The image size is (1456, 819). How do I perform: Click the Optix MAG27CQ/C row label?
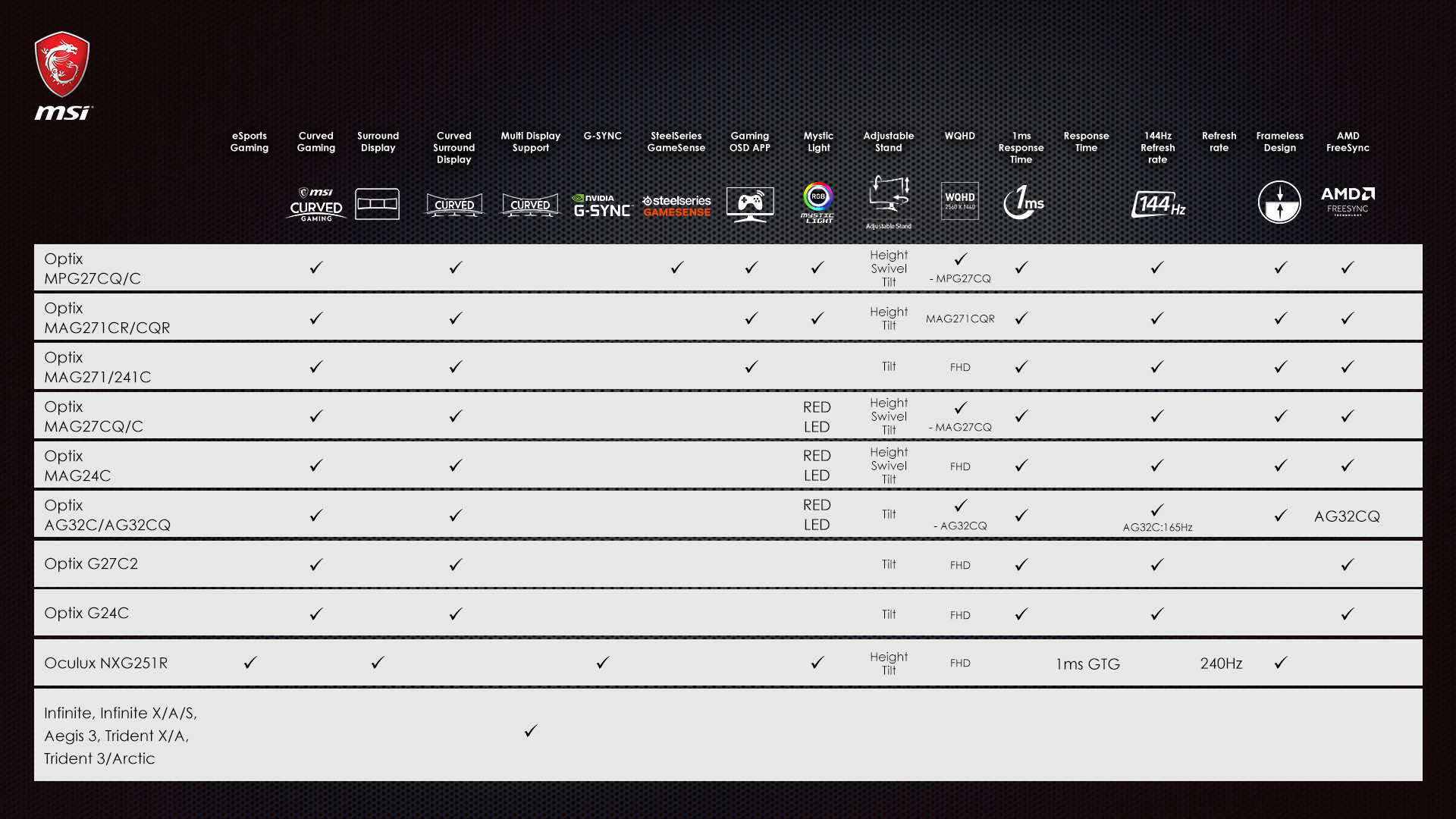coord(93,416)
